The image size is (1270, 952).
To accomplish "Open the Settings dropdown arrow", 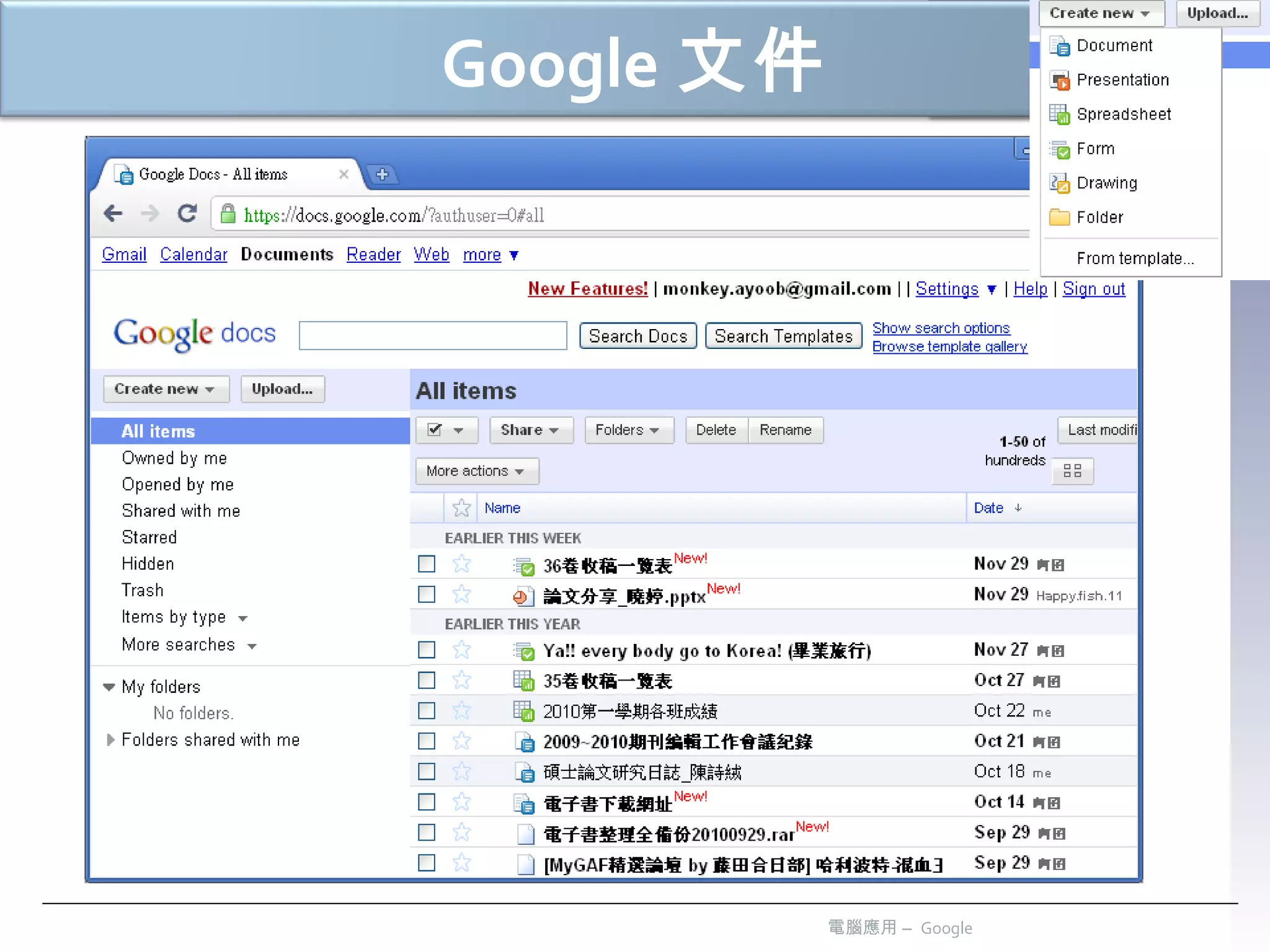I will [991, 289].
